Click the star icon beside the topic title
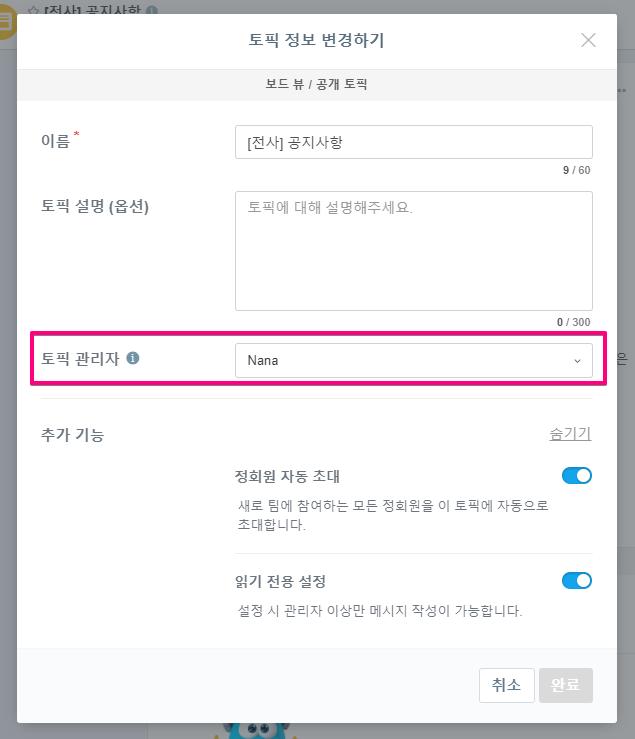 pos(33,10)
